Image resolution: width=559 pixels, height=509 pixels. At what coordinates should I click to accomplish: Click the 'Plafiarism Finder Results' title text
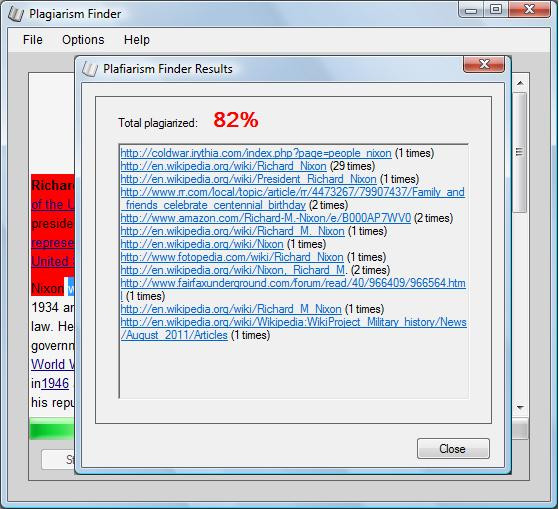[168, 69]
